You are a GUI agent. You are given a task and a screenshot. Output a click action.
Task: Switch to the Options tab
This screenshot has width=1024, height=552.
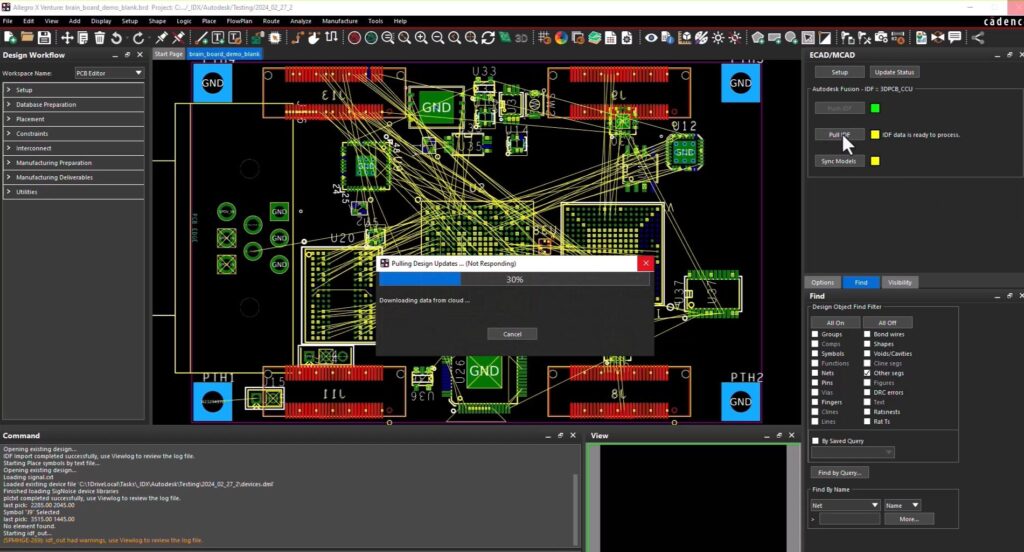(822, 282)
